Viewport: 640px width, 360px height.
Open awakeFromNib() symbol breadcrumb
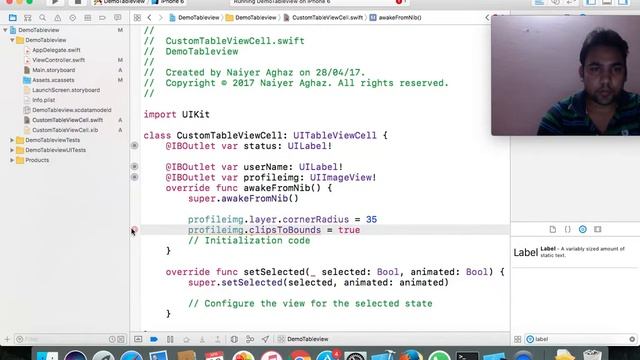(396, 18)
